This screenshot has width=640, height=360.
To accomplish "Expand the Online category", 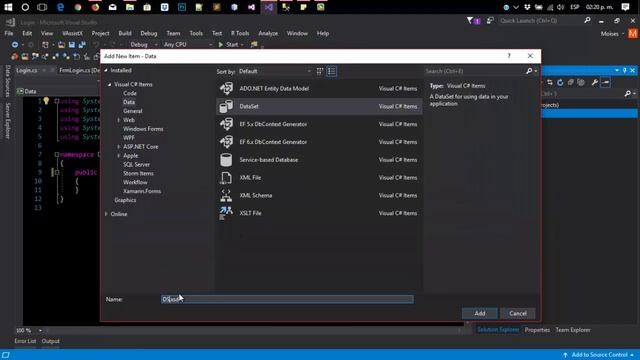I will (106, 214).
